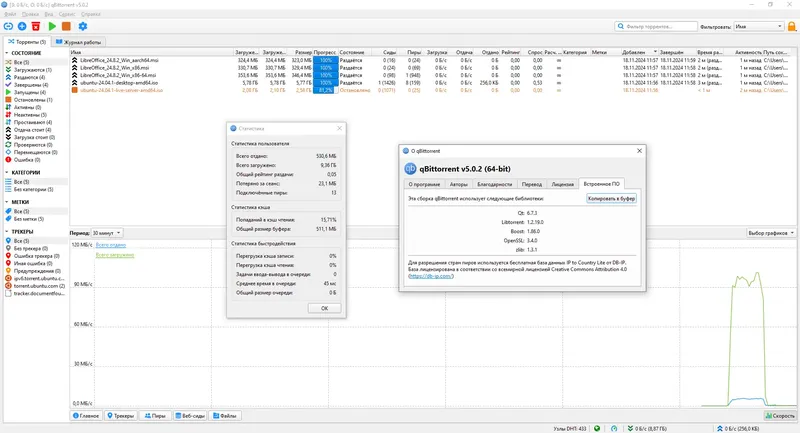Open the Выбор графиков dropdown
This screenshot has height=433, width=800.
click(771, 233)
